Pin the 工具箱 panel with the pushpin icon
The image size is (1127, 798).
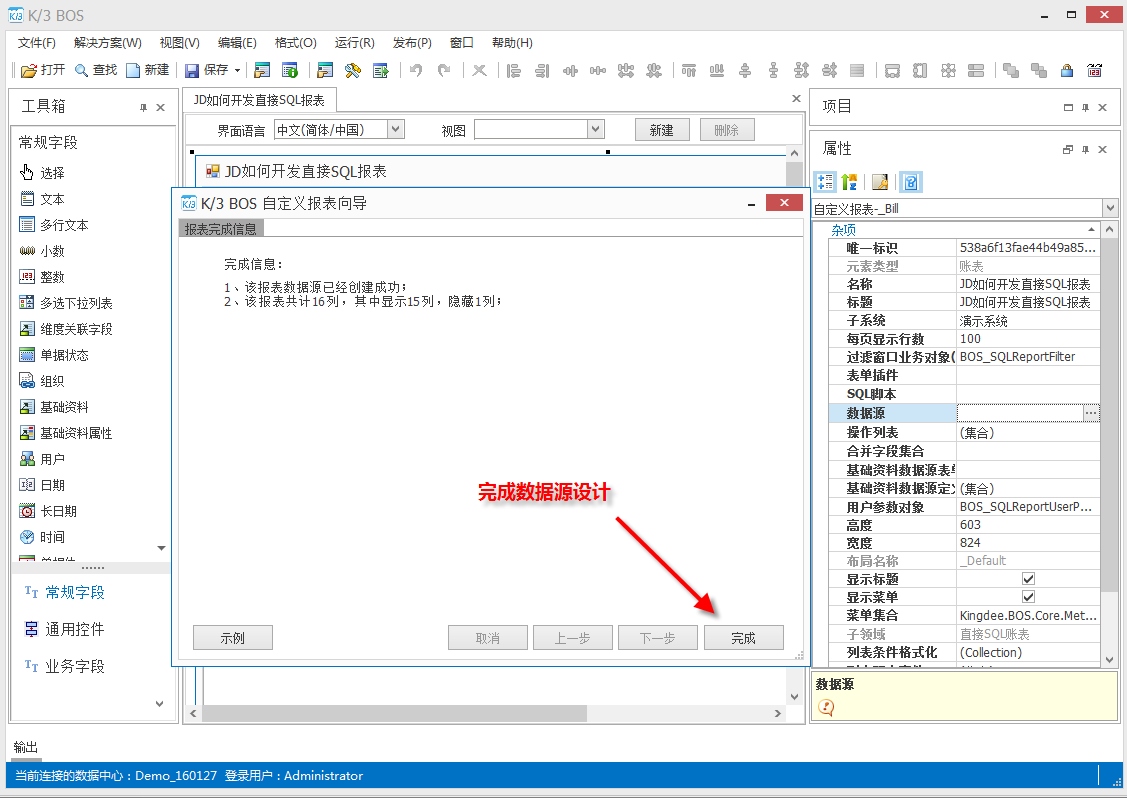click(143, 107)
